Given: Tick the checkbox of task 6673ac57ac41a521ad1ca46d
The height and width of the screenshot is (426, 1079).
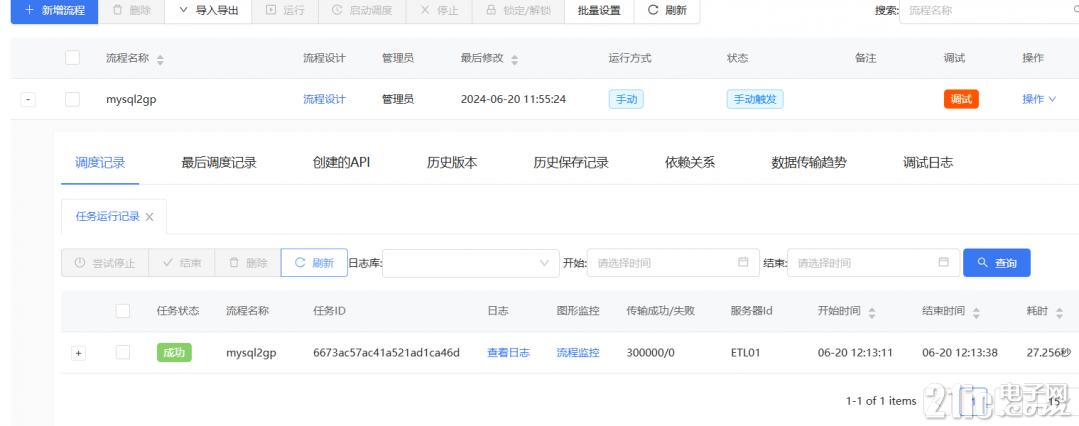Looking at the screenshot, I should [x=122, y=352].
